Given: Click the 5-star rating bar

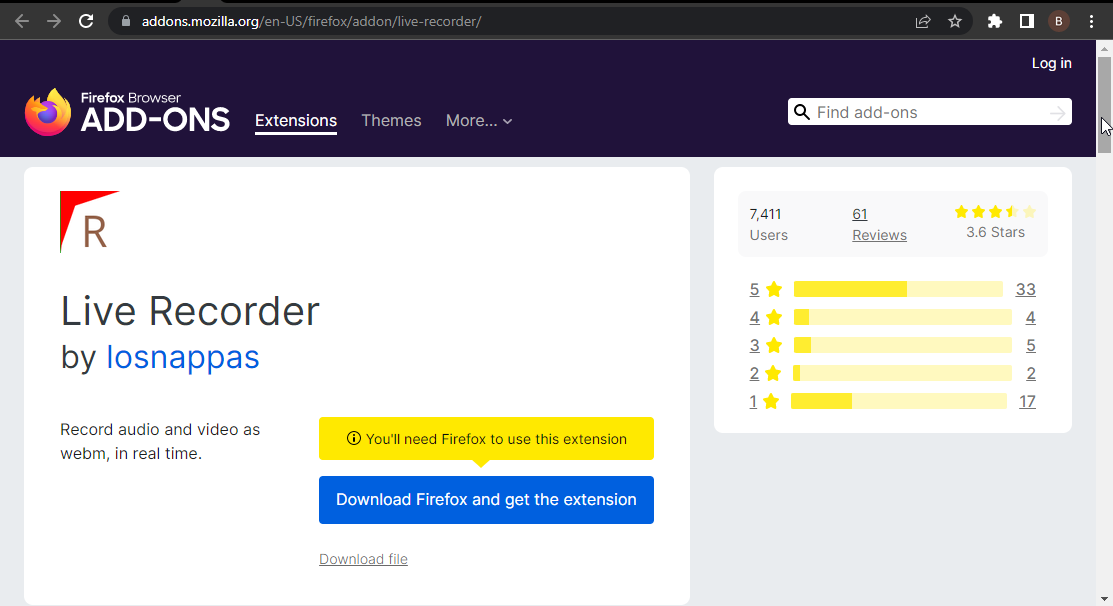Looking at the screenshot, I should pyautogui.click(x=898, y=289).
